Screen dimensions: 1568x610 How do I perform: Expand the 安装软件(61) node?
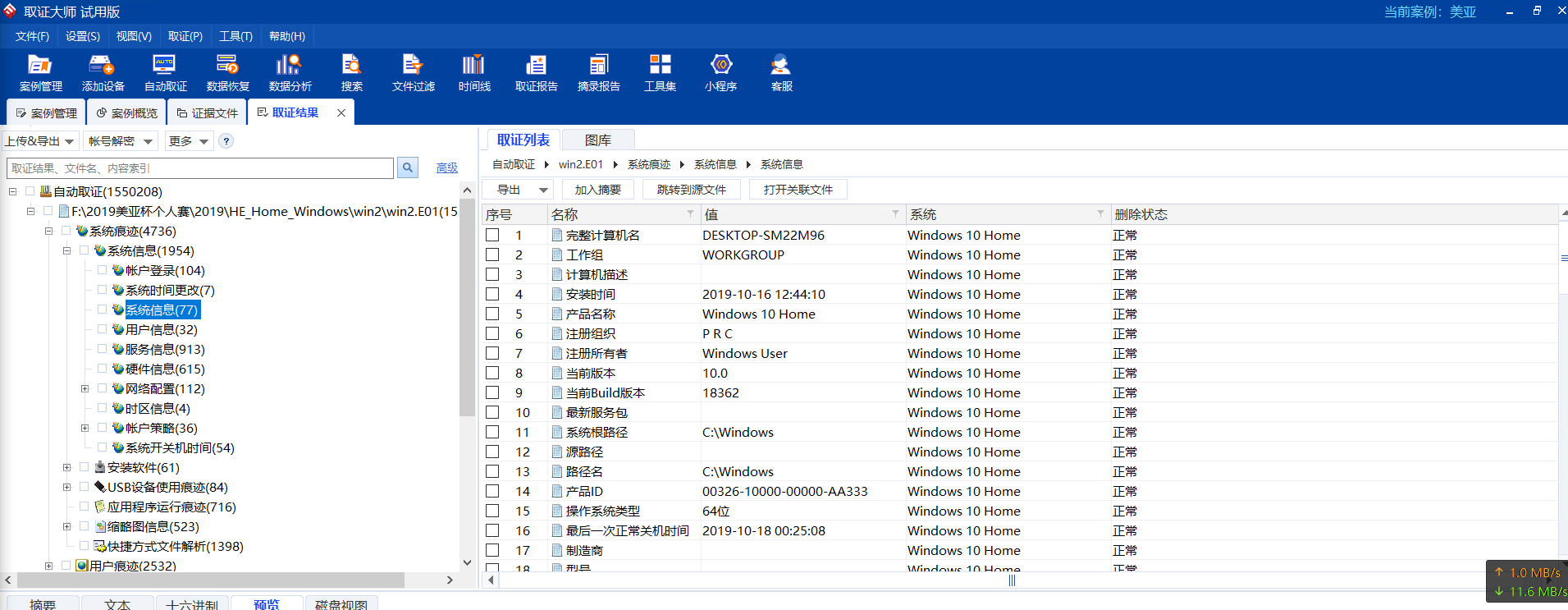tap(66, 467)
